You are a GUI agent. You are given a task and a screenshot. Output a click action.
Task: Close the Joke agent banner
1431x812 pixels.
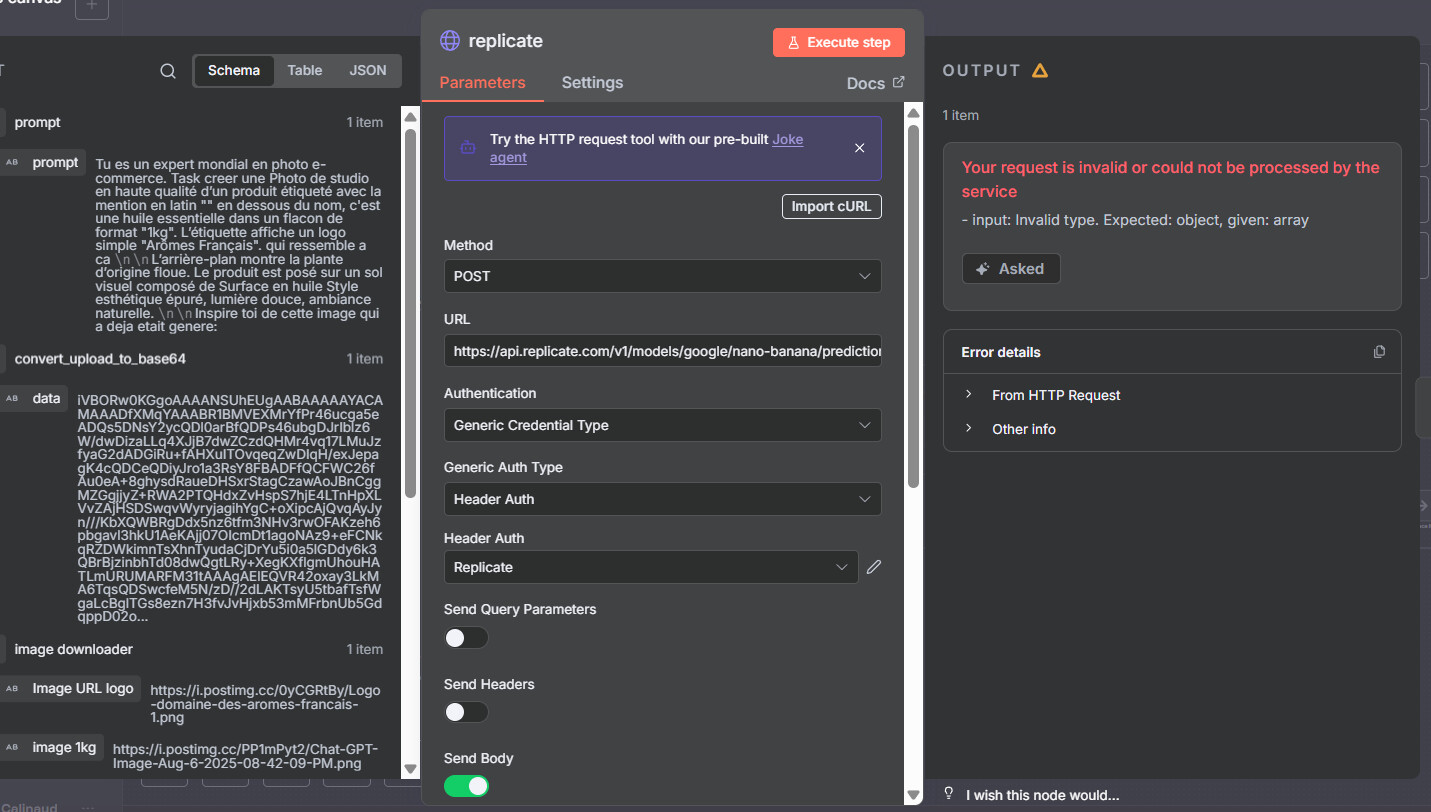859,148
